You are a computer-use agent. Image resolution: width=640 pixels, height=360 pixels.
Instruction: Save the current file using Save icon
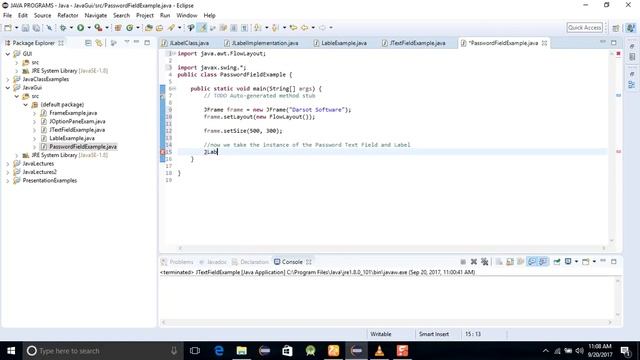point(25,28)
